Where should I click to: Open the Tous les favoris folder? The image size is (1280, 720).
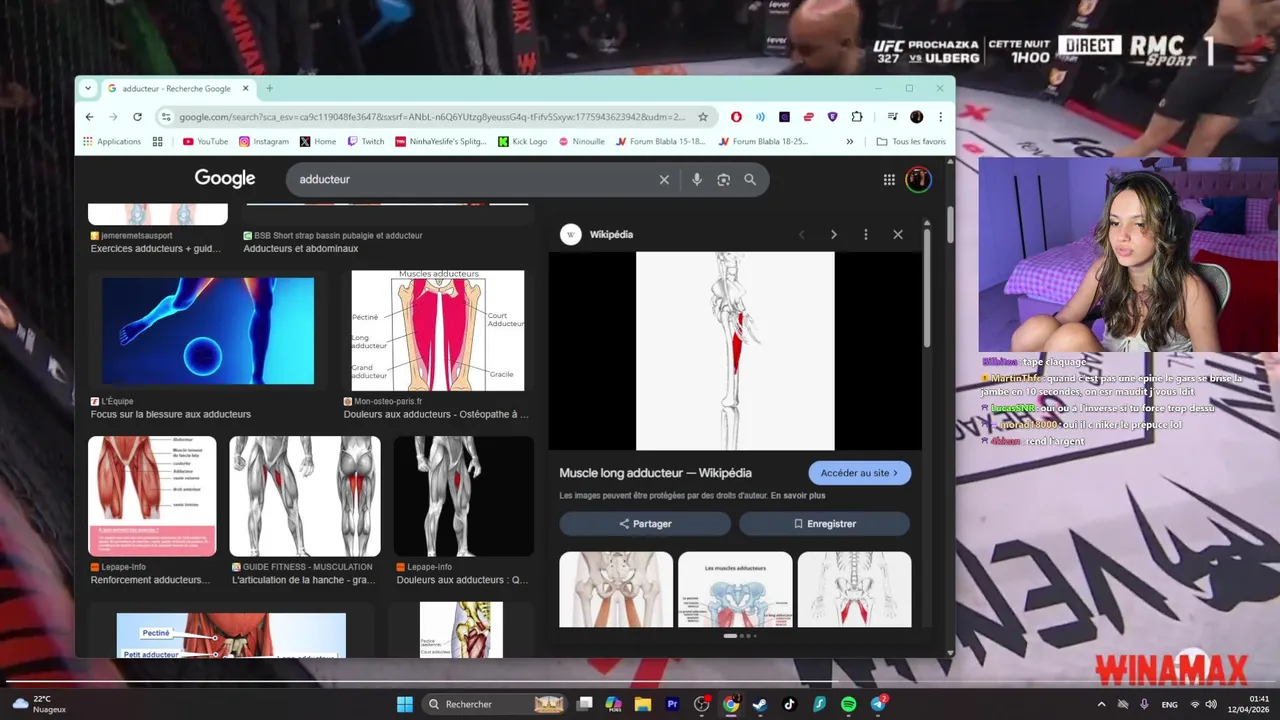(911, 142)
